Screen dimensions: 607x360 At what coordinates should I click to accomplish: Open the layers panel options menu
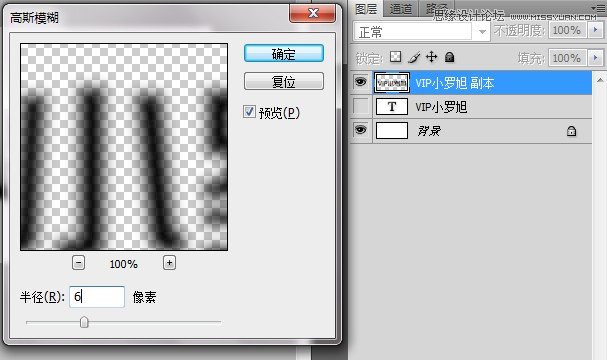pyautogui.click(x=598, y=8)
